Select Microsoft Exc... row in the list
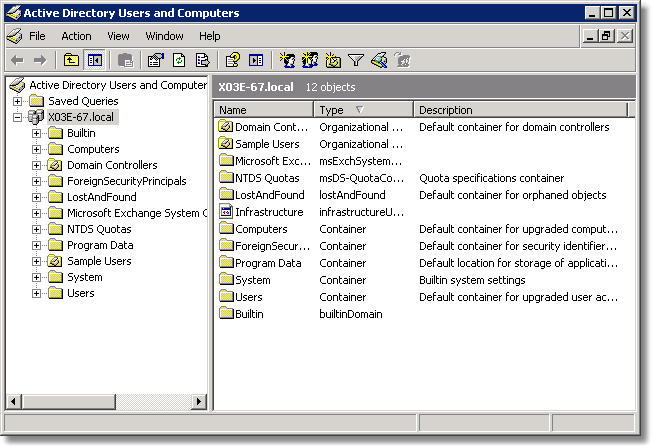Screen dimensions: 653x448 (264, 161)
